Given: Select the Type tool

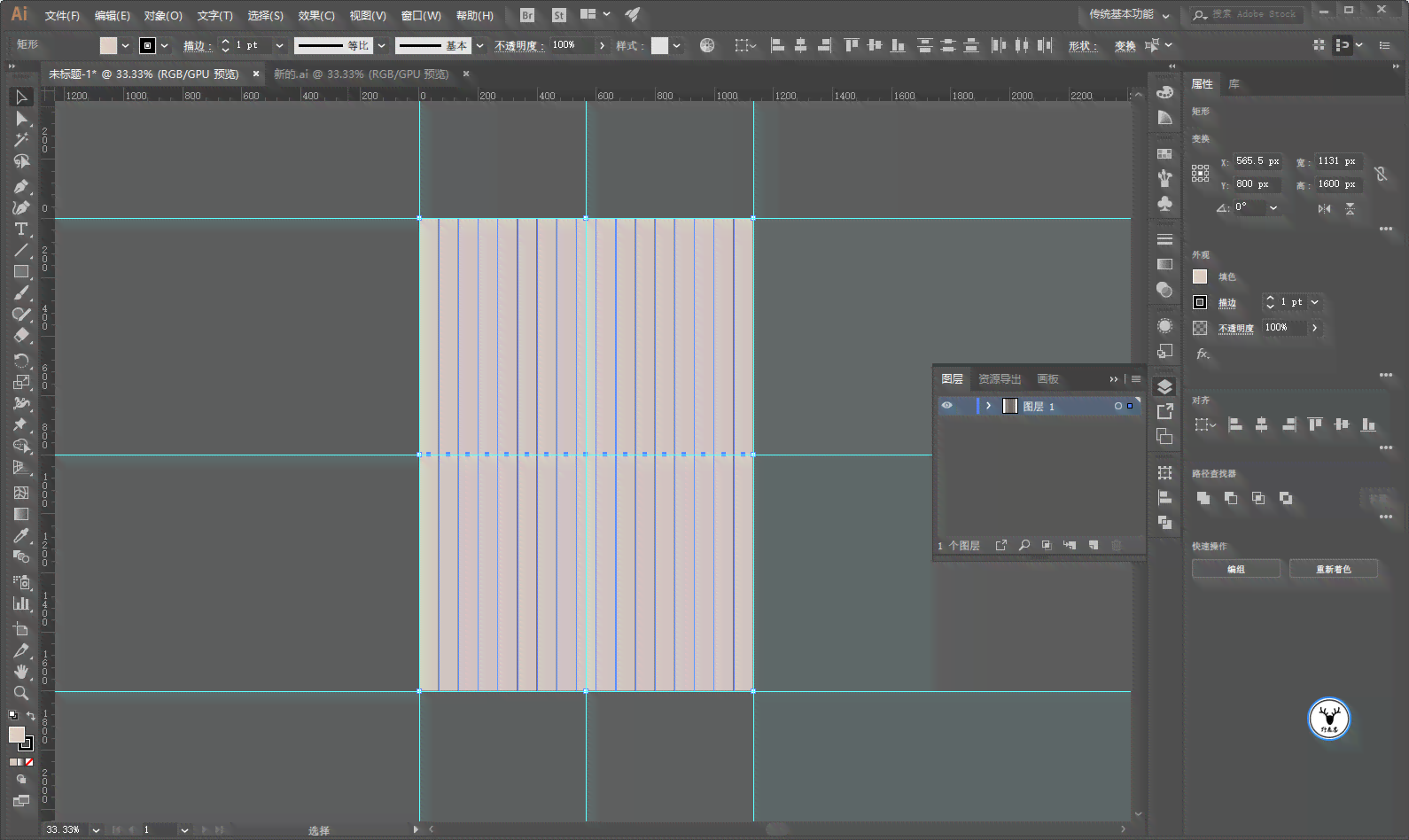Looking at the screenshot, I should tap(21, 229).
